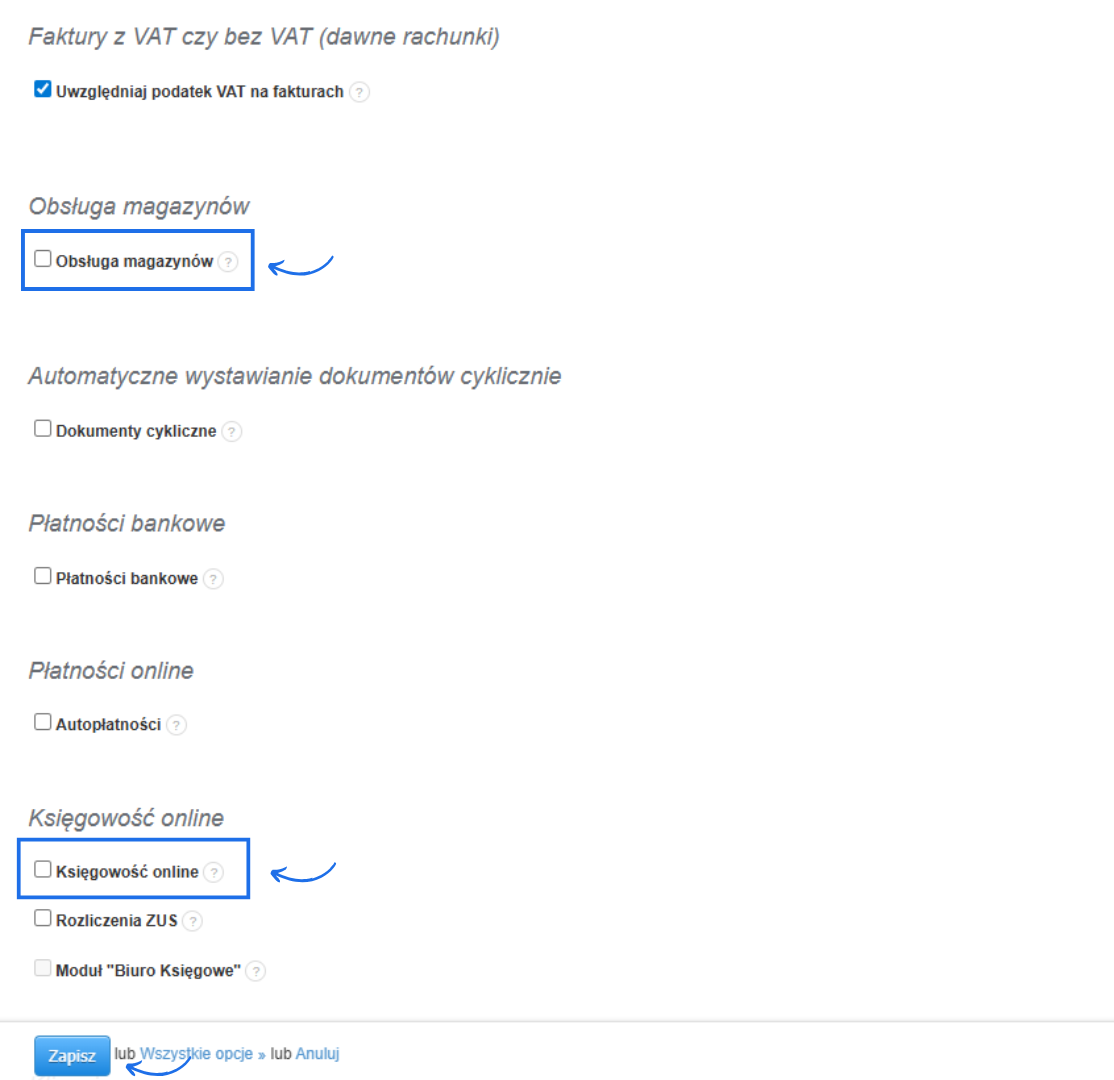
Task: Click help icon beside Księgowość online
Action: (x=214, y=872)
